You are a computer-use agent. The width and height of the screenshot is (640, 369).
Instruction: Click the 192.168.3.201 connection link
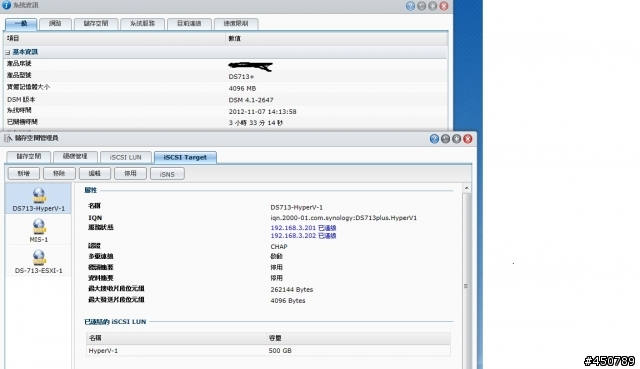click(x=303, y=228)
